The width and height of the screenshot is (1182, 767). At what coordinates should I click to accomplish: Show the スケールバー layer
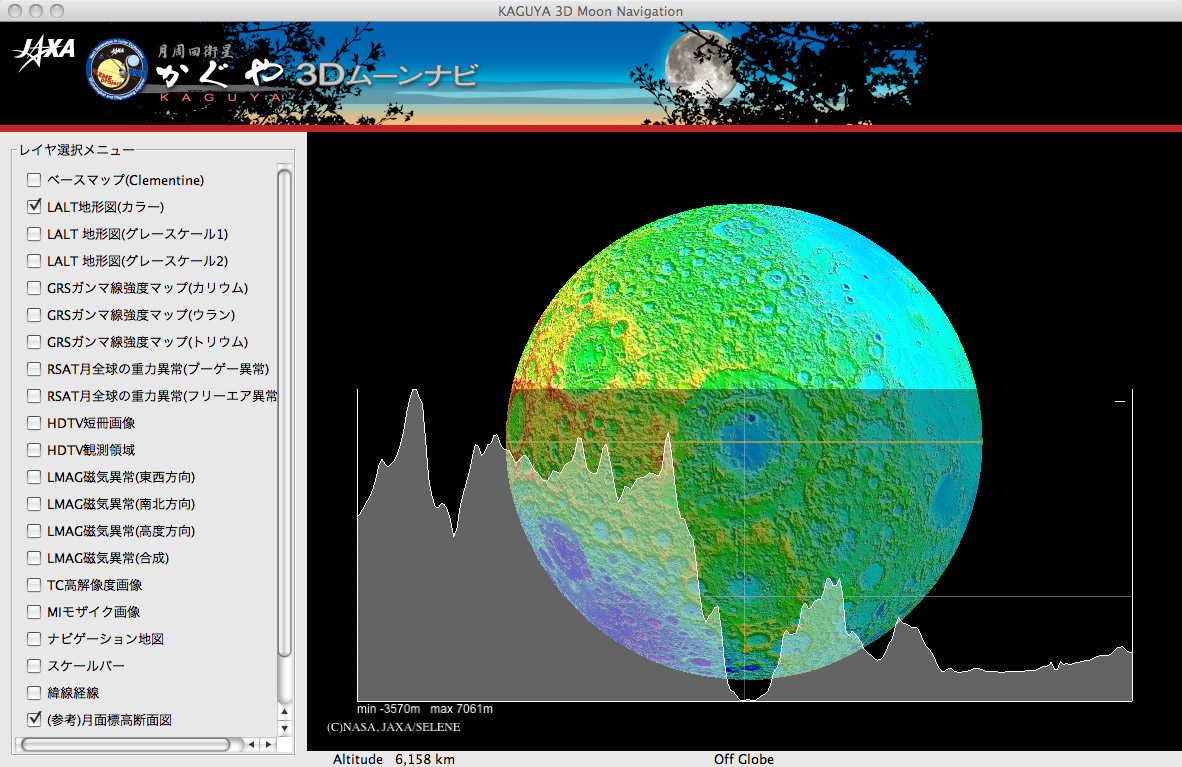point(34,665)
